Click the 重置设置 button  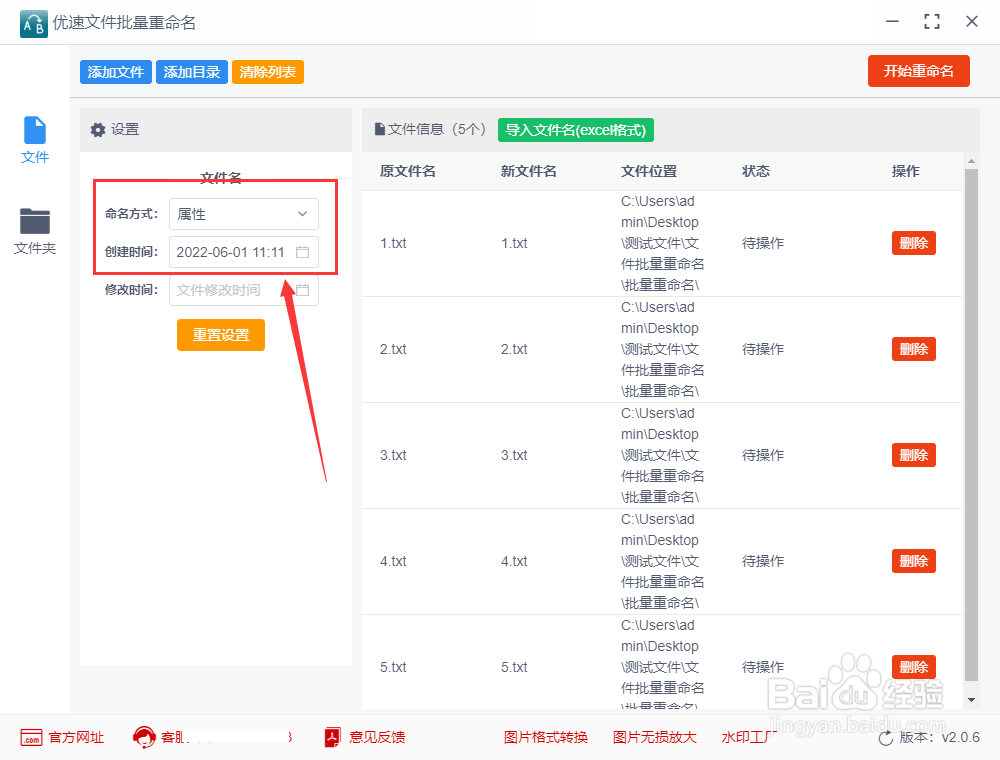tap(221, 335)
